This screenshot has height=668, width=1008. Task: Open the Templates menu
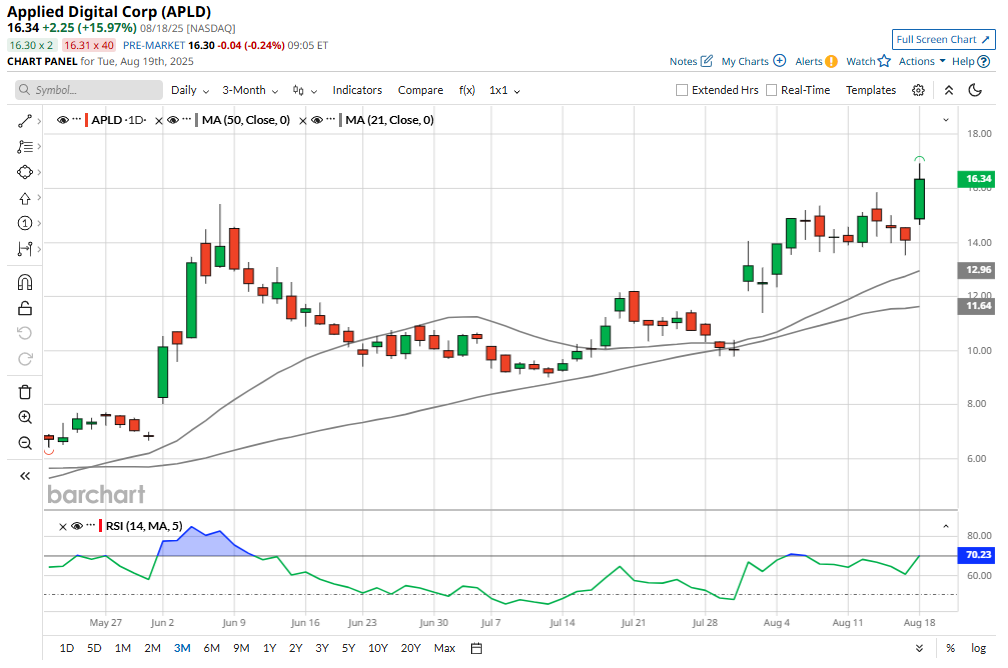tap(870, 90)
